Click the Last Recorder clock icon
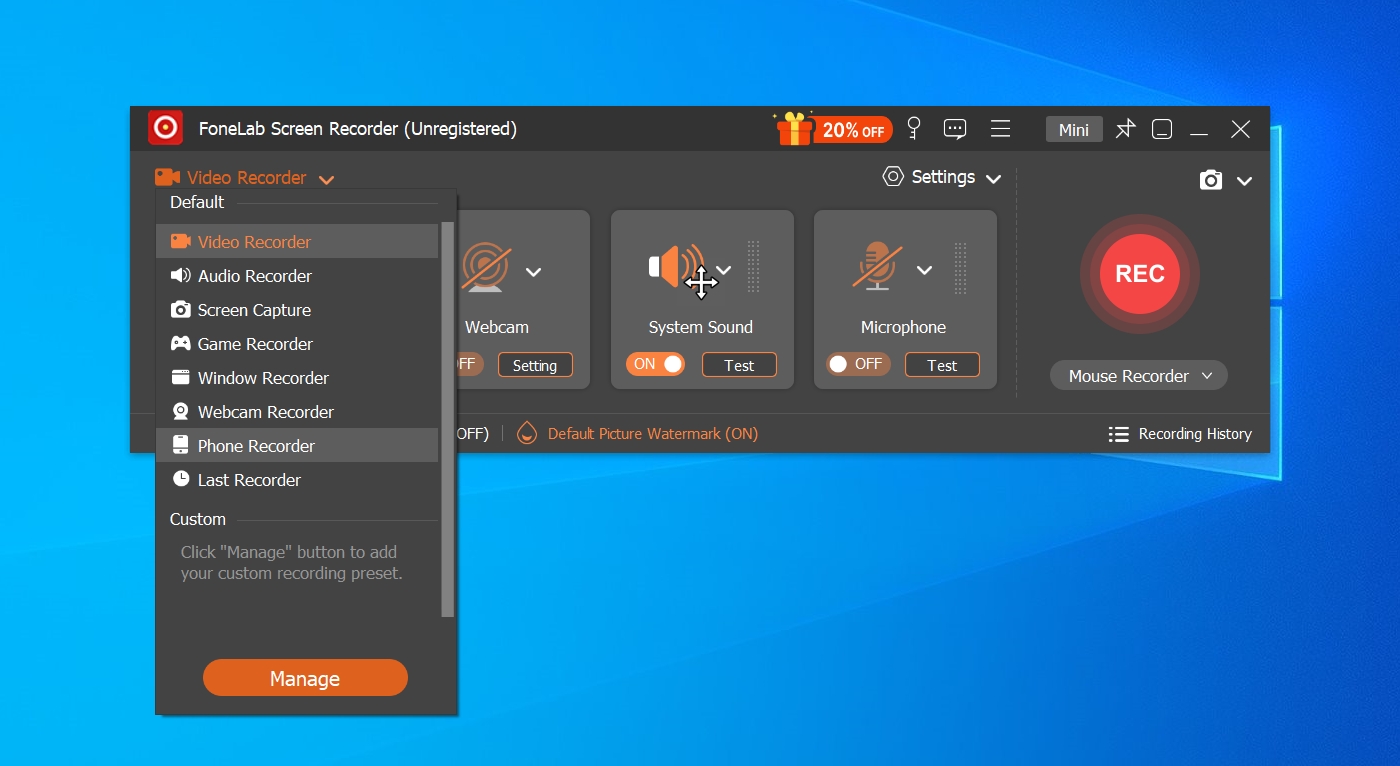Screen dimensions: 1400x766 [x=181, y=479]
